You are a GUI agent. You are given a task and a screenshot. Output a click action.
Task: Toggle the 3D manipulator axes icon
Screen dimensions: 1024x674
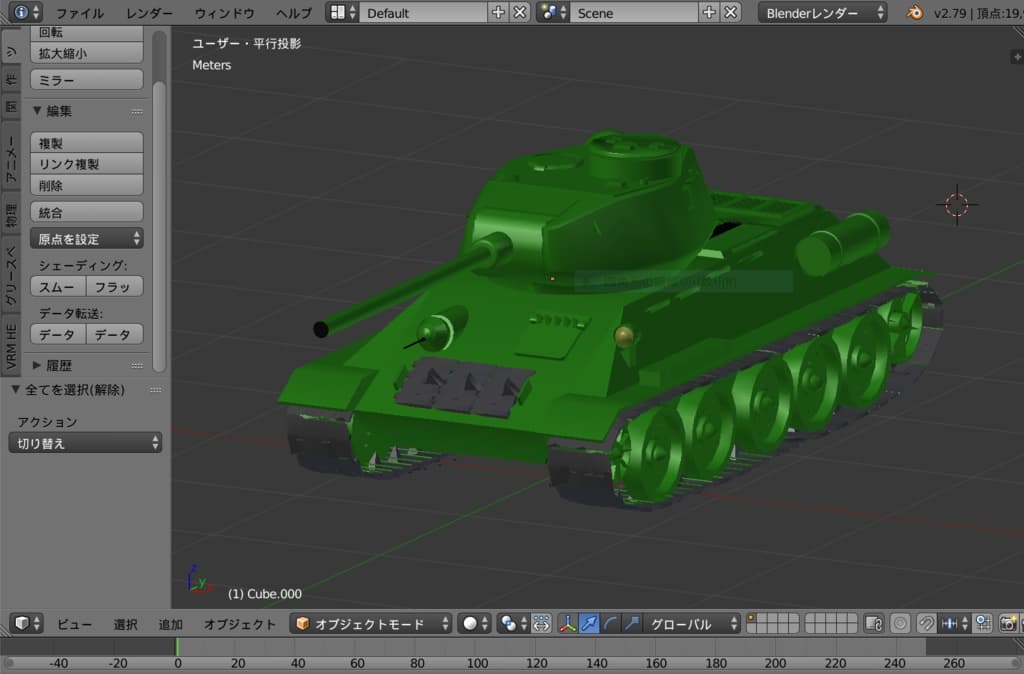tap(568, 624)
